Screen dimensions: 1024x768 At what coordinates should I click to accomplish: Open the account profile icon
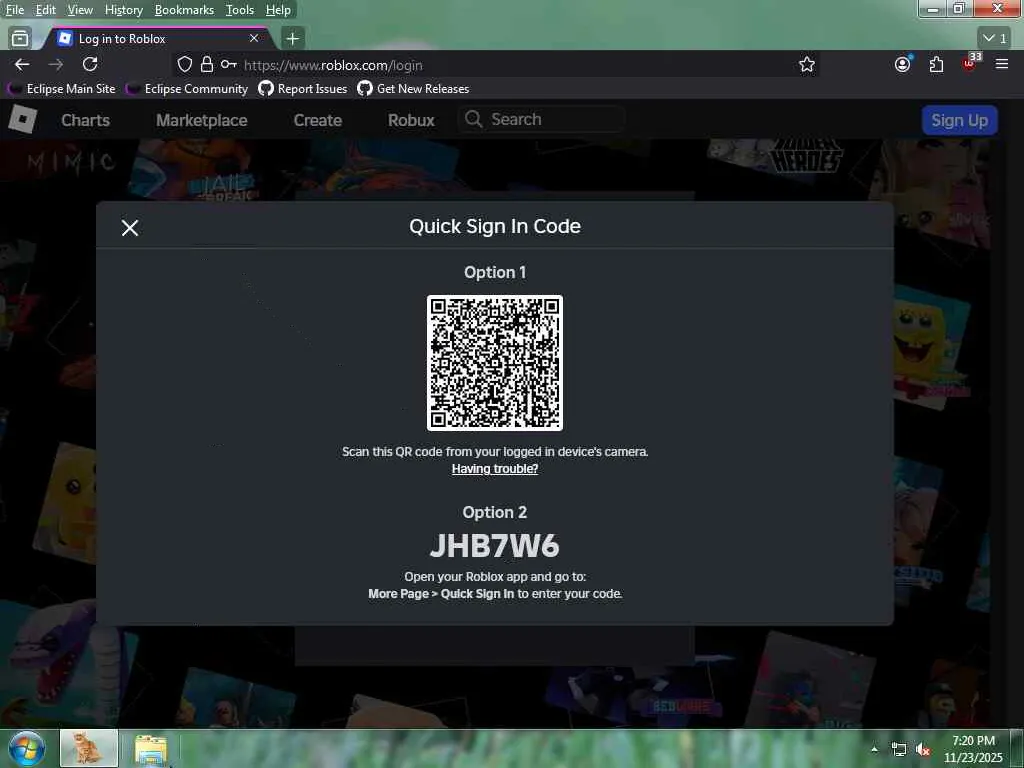pos(903,64)
